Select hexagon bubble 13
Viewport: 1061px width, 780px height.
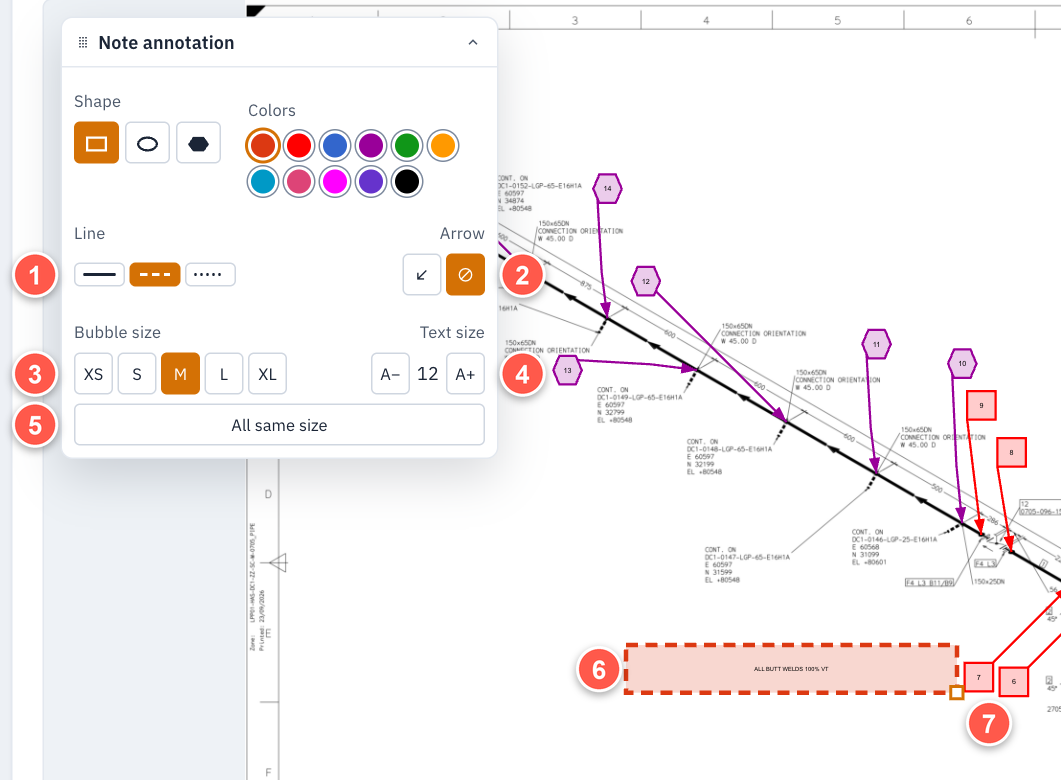coord(567,370)
